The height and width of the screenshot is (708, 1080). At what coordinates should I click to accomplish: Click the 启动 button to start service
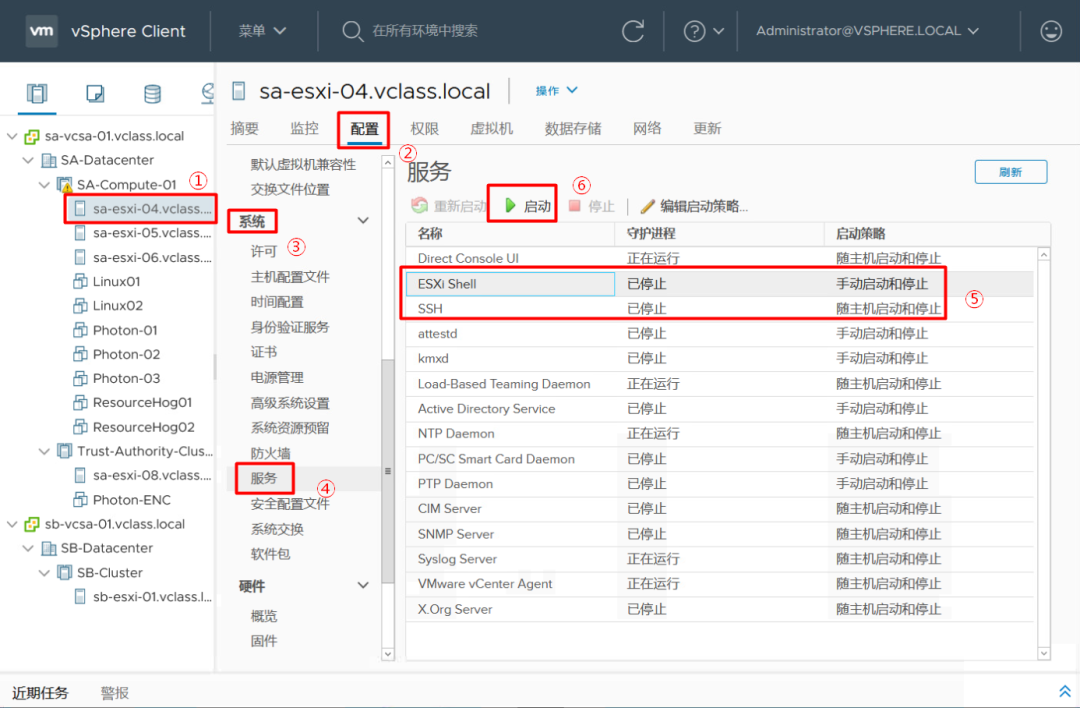click(x=521, y=206)
